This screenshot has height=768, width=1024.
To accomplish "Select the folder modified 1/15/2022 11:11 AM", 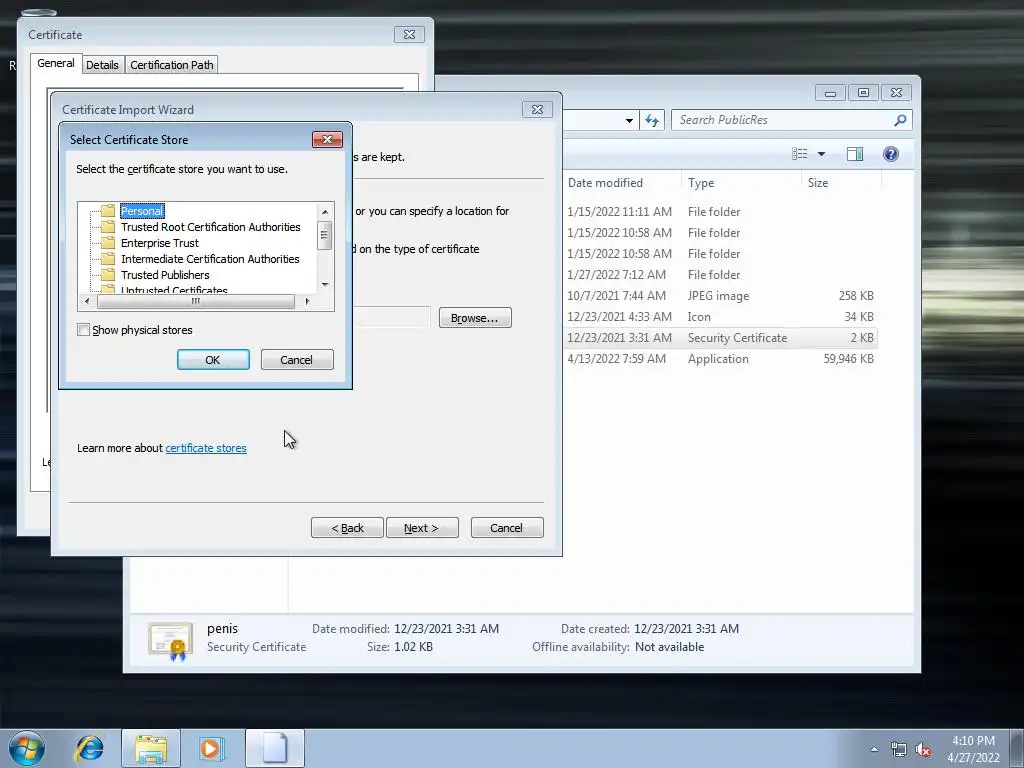I will click(720, 212).
